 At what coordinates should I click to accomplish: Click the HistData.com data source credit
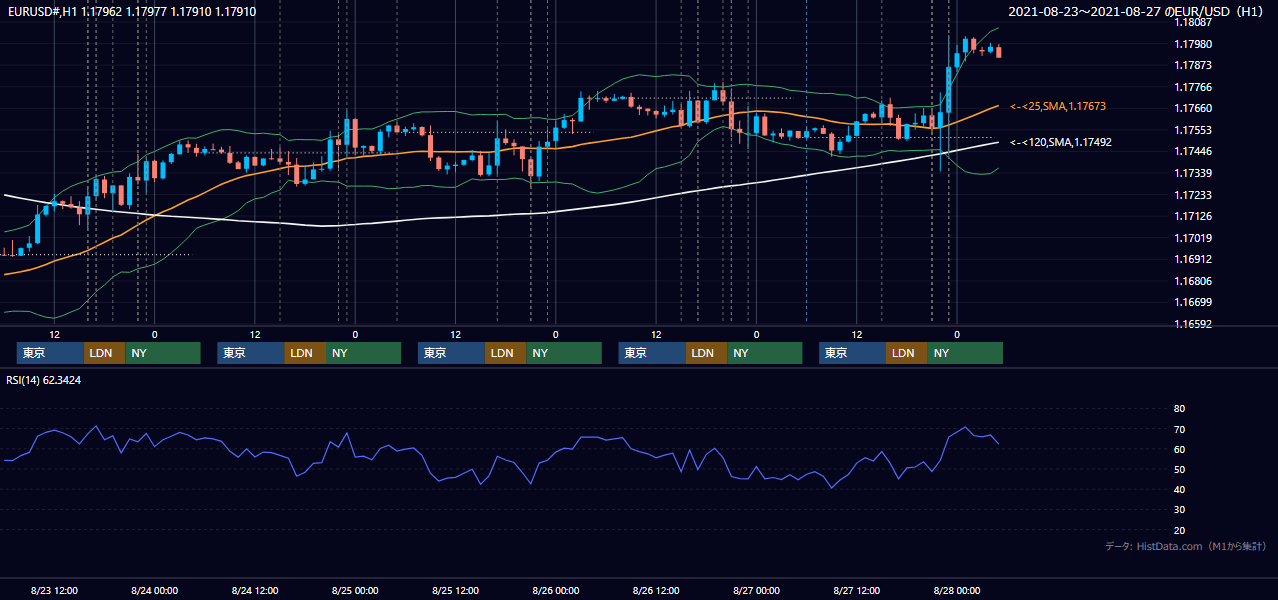point(1186,546)
